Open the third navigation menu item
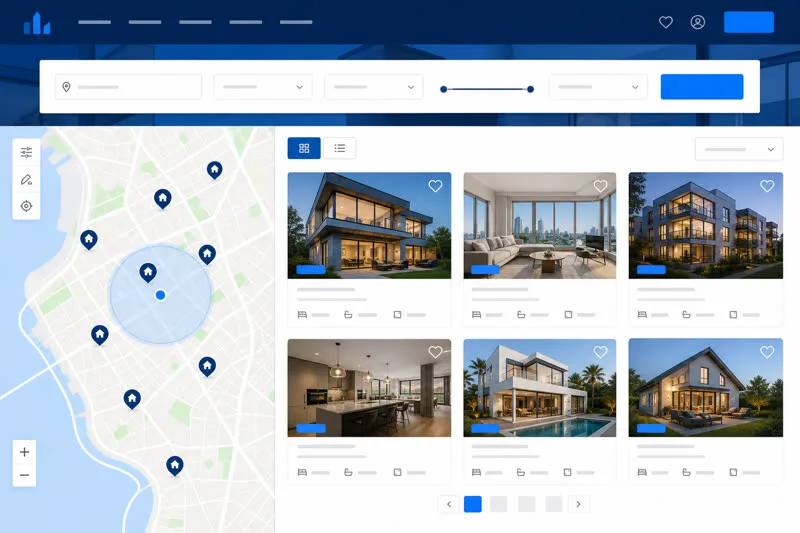The width and height of the screenshot is (800, 533). pos(195,22)
